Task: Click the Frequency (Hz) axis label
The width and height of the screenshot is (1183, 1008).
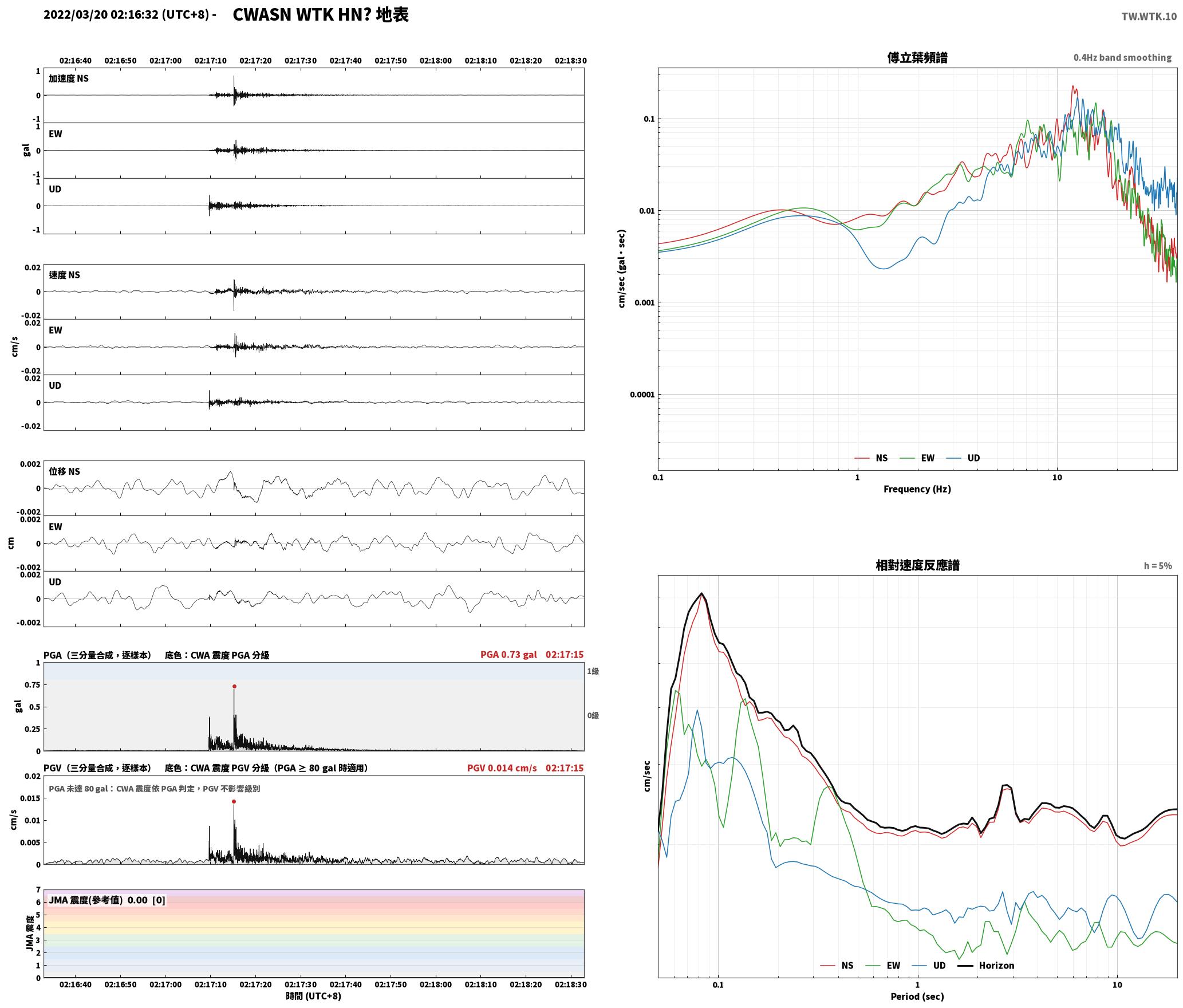Action: pos(917,489)
